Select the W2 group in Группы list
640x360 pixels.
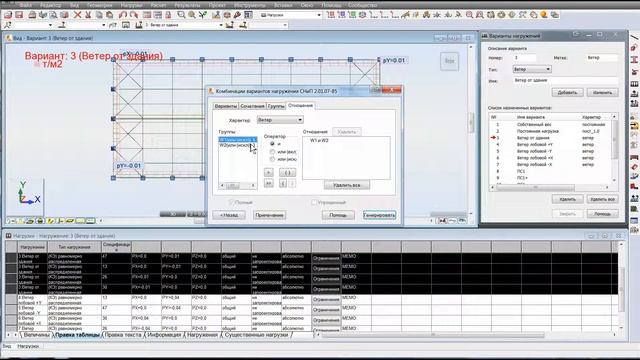coord(238,145)
